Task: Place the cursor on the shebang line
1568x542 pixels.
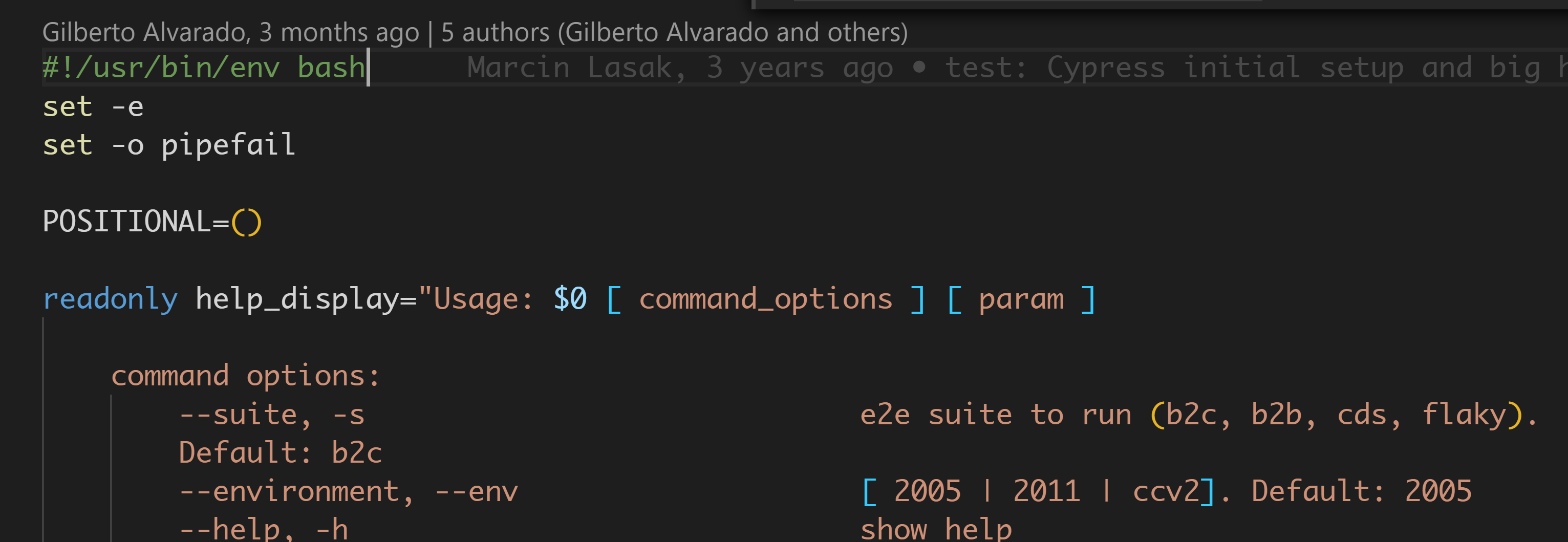Action: pyautogui.click(x=203, y=68)
